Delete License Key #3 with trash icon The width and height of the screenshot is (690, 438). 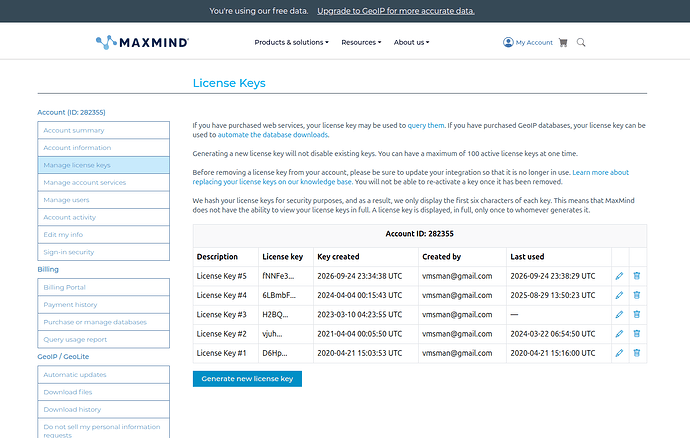[x=636, y=314]
